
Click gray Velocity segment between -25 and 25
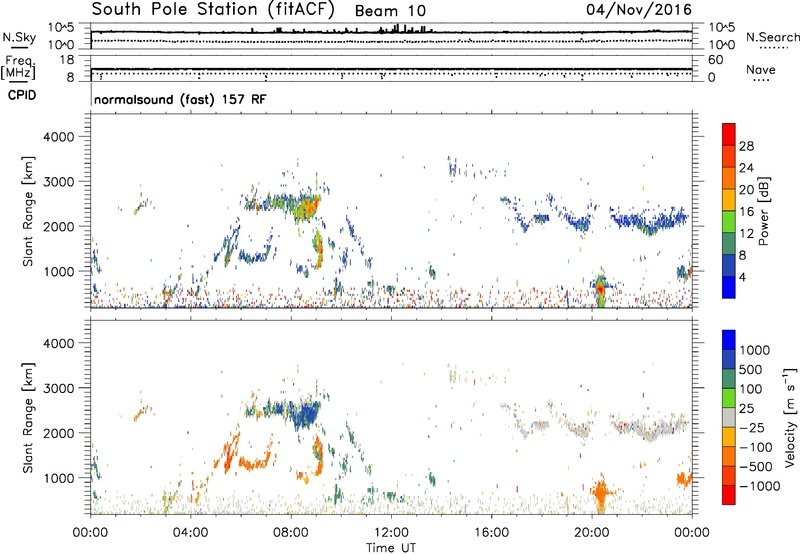729,417
